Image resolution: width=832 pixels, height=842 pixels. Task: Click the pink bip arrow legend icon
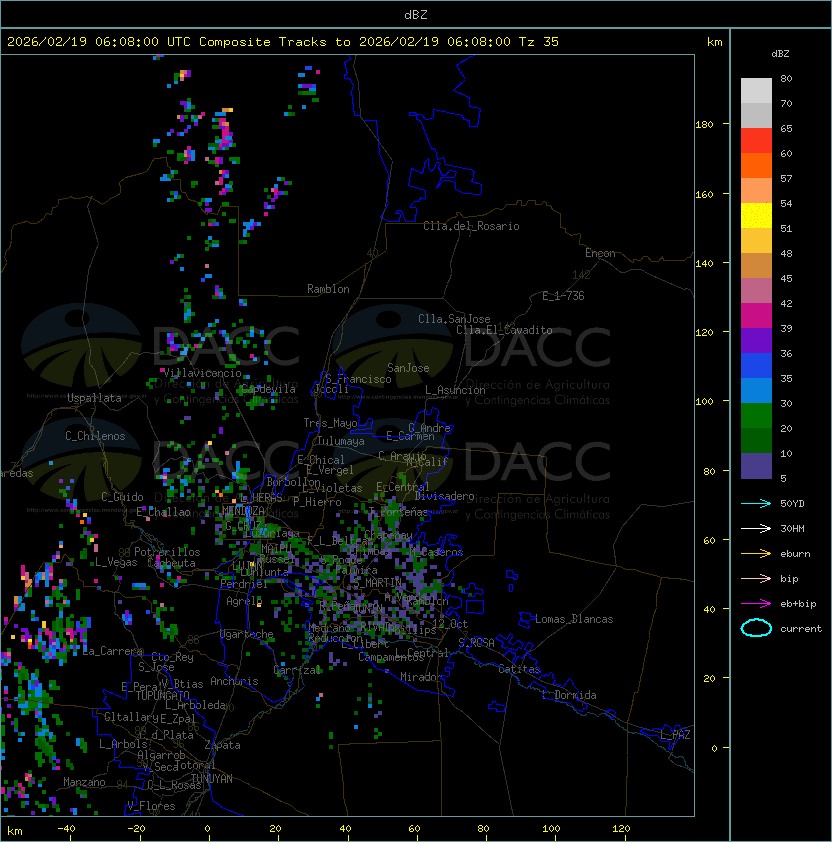(x=756, y=578)
